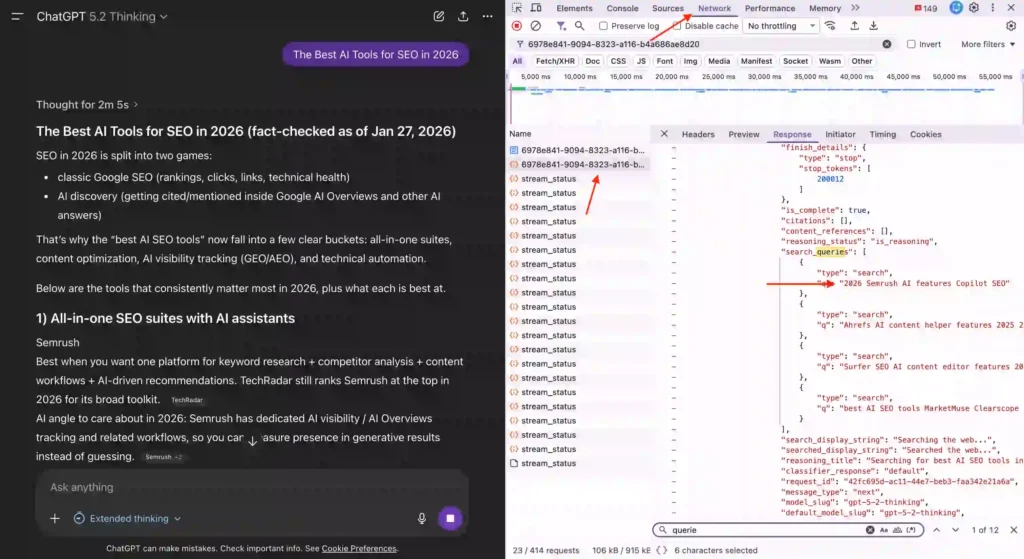Open ChatGPT 5.2 Thinking model dropdown

click(102, 16)
